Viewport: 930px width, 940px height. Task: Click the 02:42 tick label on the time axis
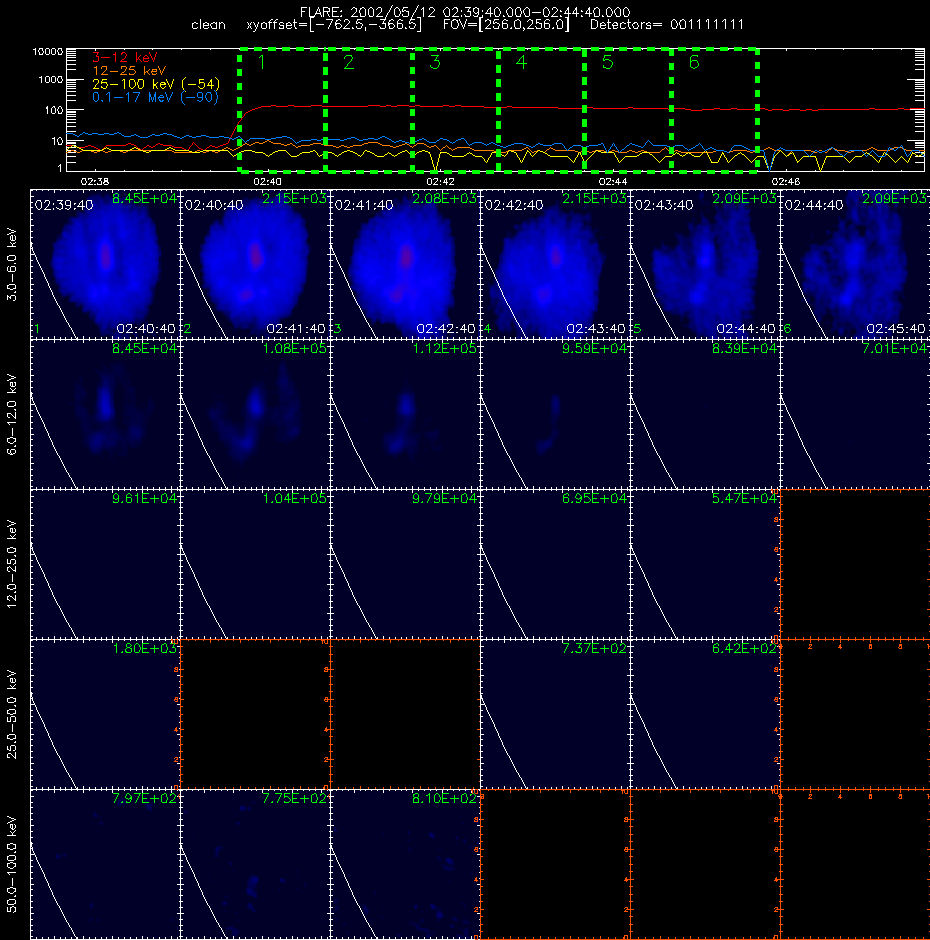[x=440, y=181]
